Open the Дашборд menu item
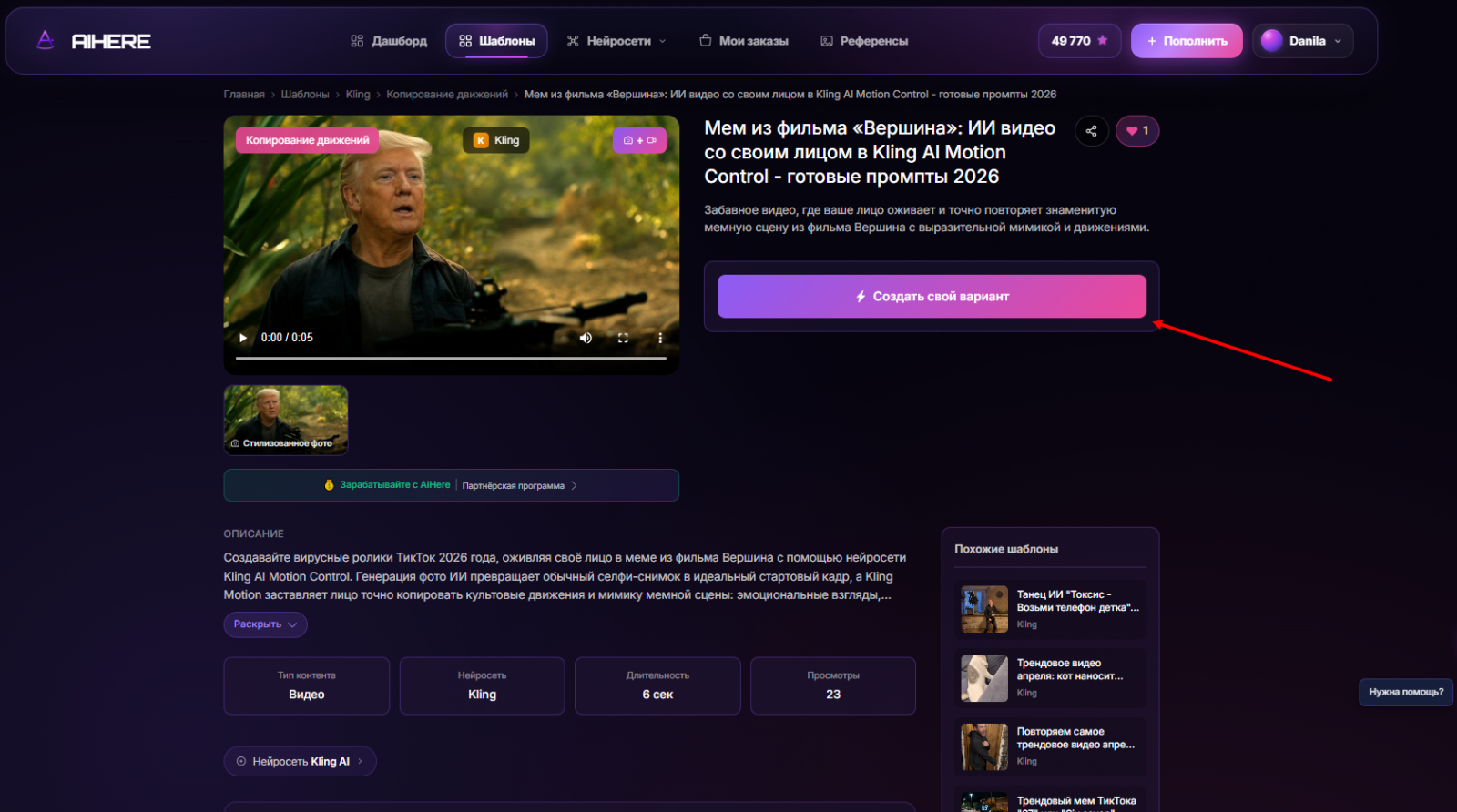 [389, 41]
